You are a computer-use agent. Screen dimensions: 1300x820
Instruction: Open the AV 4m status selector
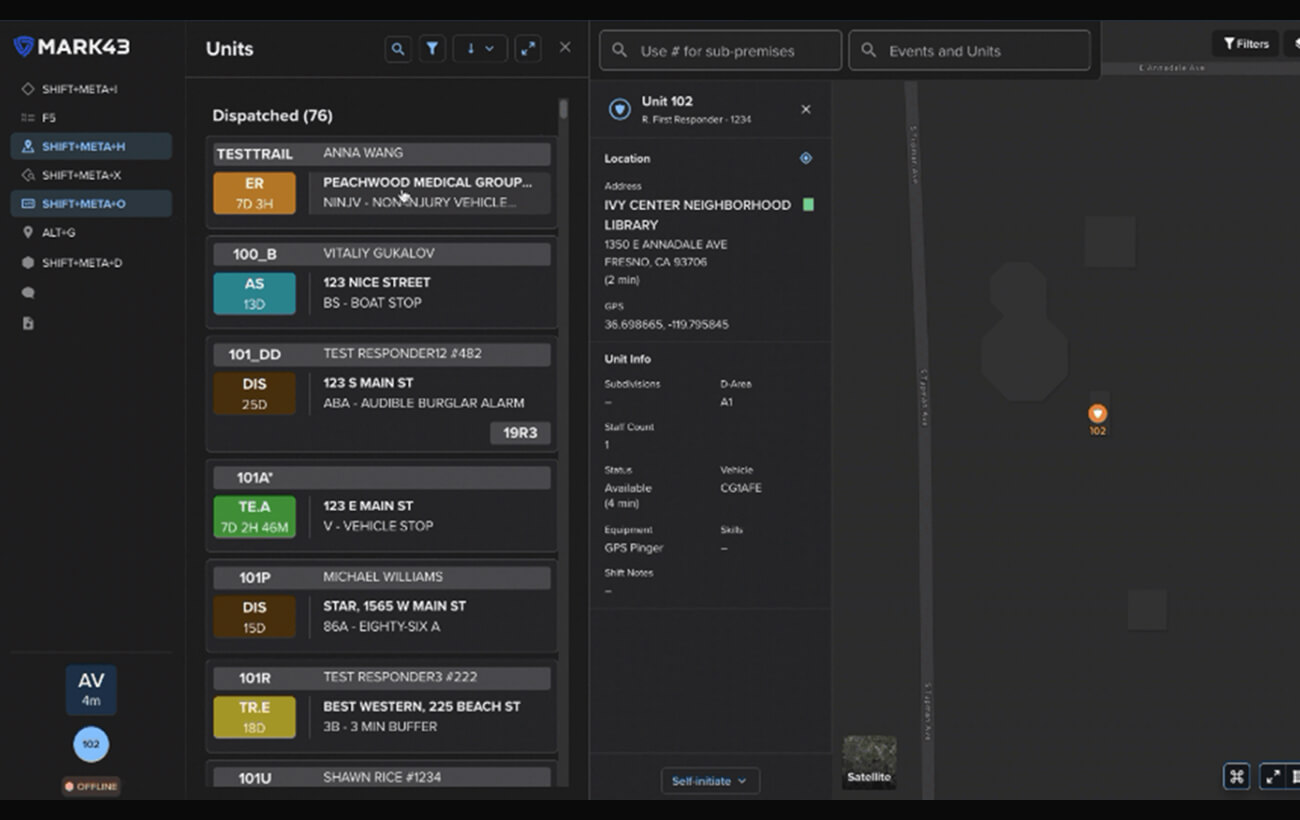pos(91,690)
